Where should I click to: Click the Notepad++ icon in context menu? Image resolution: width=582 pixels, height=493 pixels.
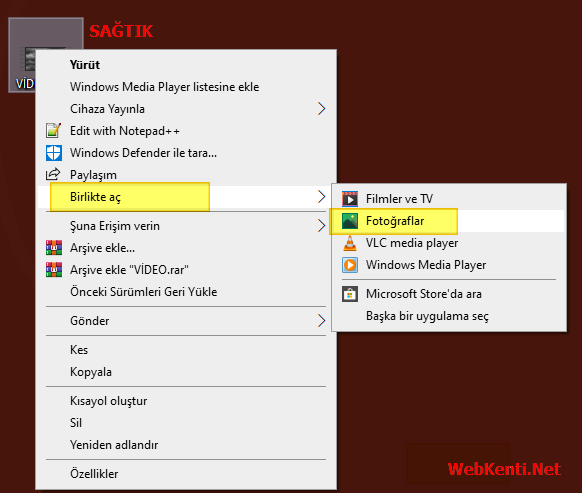pyautogui.click(x=53, y=131)
